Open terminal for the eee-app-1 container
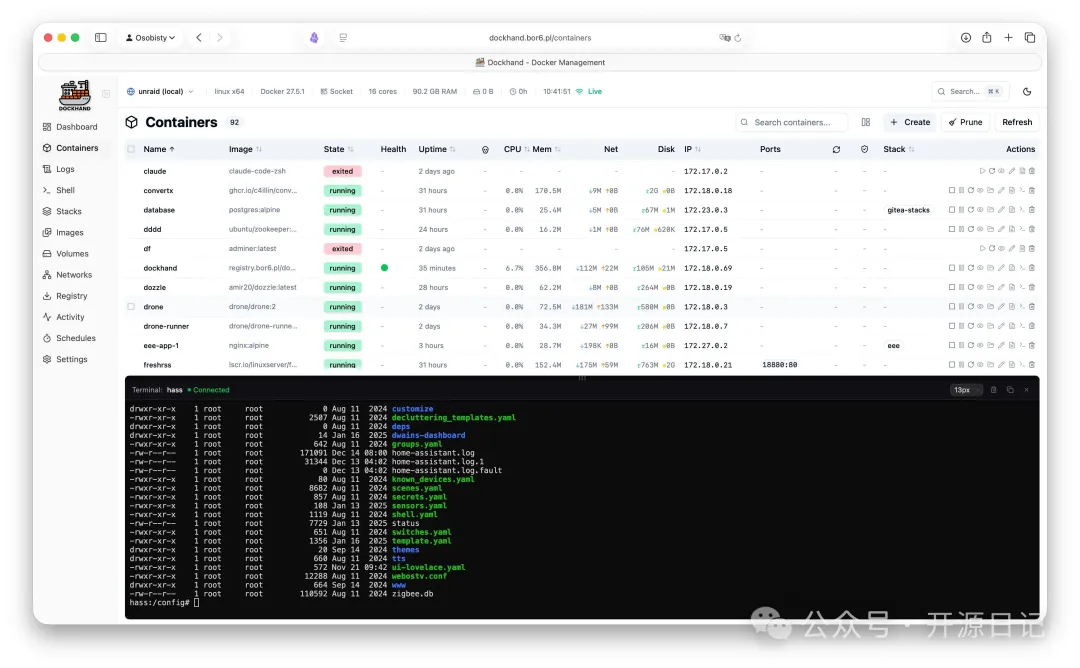Screen dimensions: 1080x668 point(1022,345)
